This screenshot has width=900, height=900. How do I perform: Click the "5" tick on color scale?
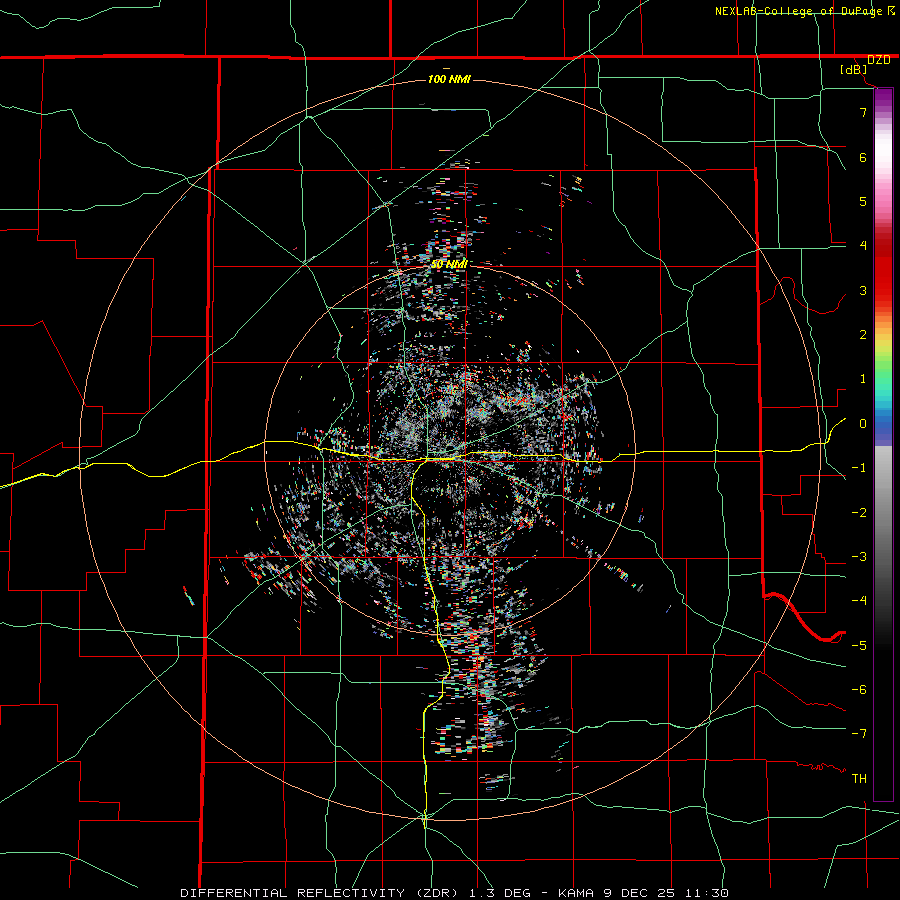863,201
